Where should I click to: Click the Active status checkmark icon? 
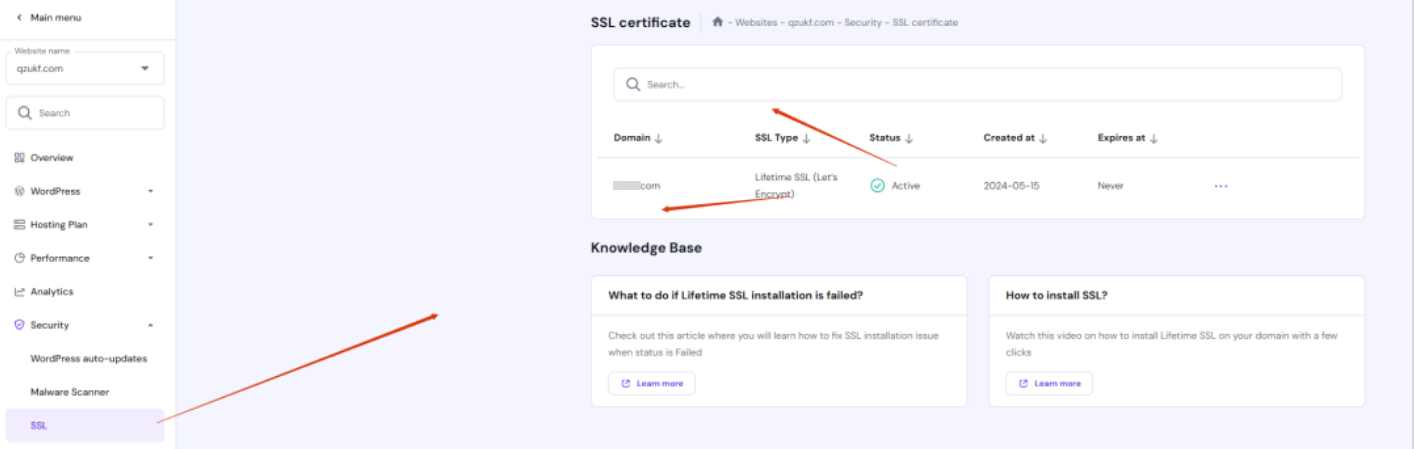(877, 186)
